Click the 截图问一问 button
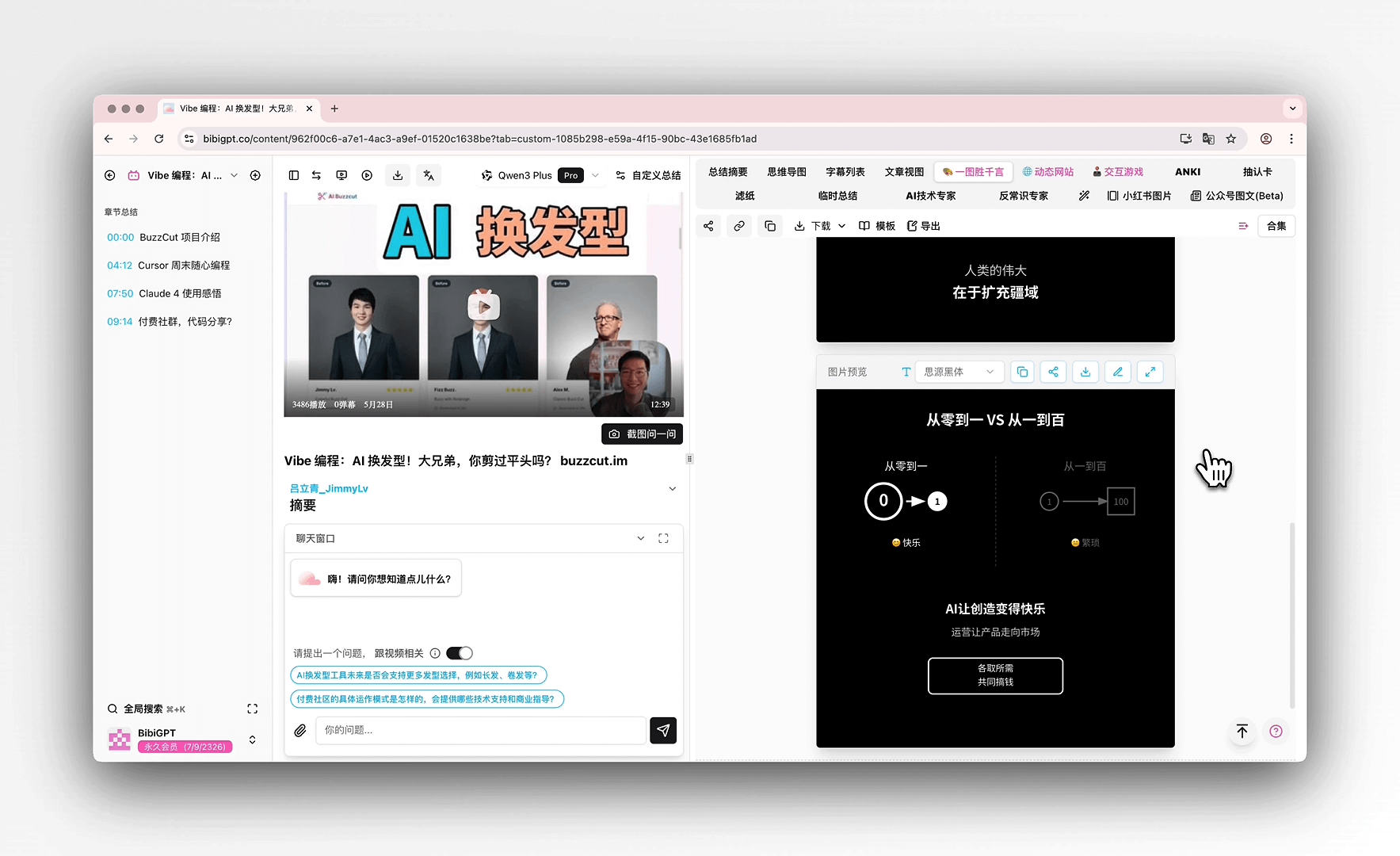This screenshot has width=1400, height=856. point(643,434)
